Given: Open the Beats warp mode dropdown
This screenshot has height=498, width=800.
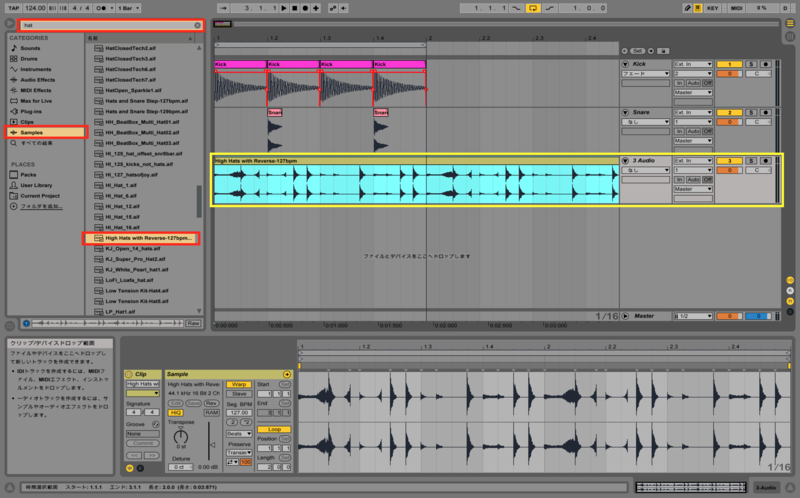Looking at the screenshot, I should [239, 434].
